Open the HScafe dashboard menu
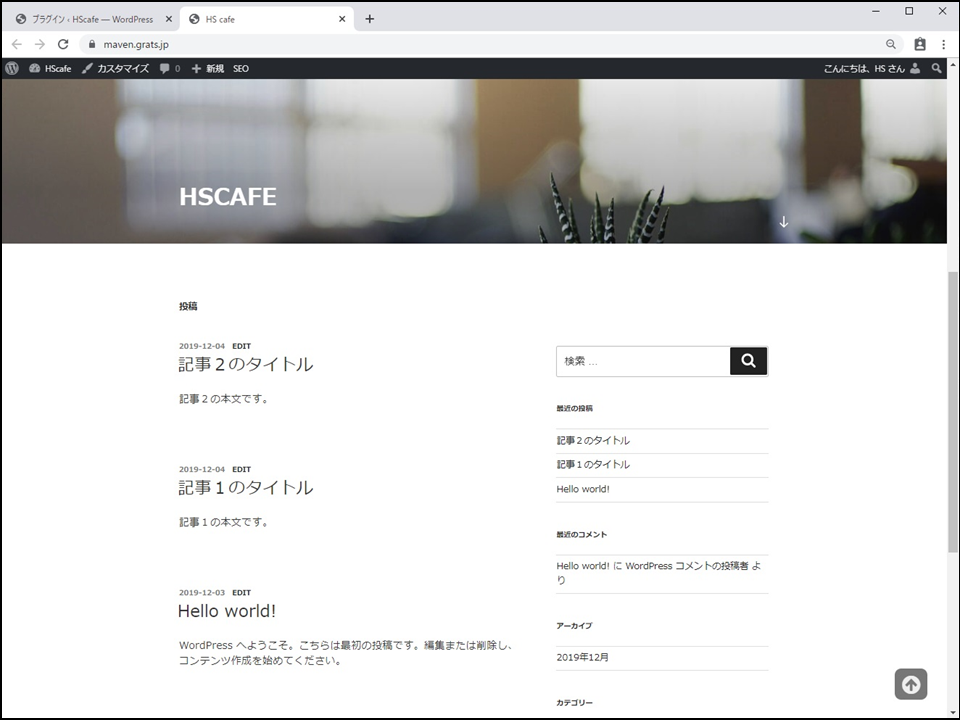The width and height of the screenshot is (960, 720). pyautogui.click(x=50, y=69)
